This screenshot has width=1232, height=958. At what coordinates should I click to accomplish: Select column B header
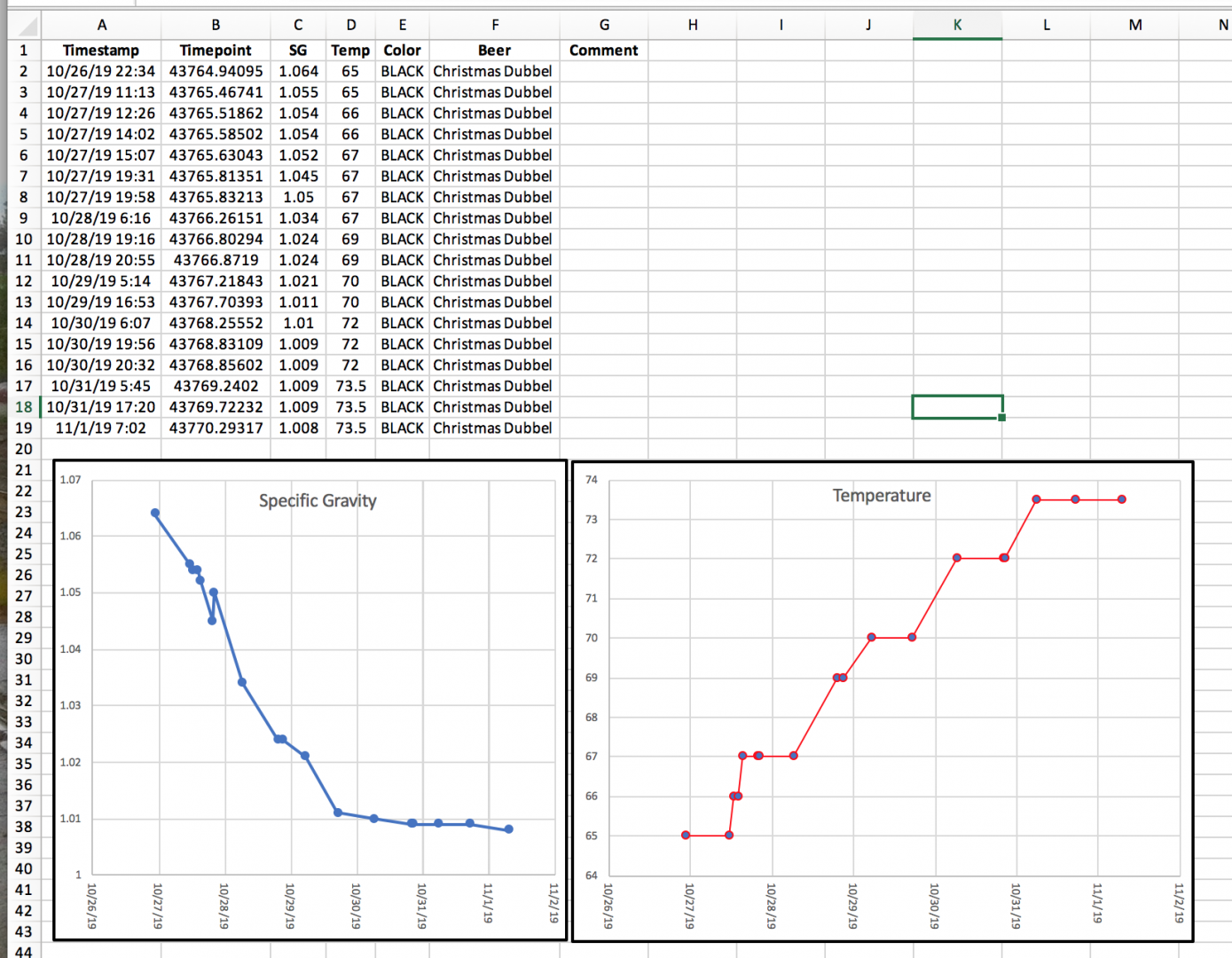pyautogui.click(x=216, y=25)
